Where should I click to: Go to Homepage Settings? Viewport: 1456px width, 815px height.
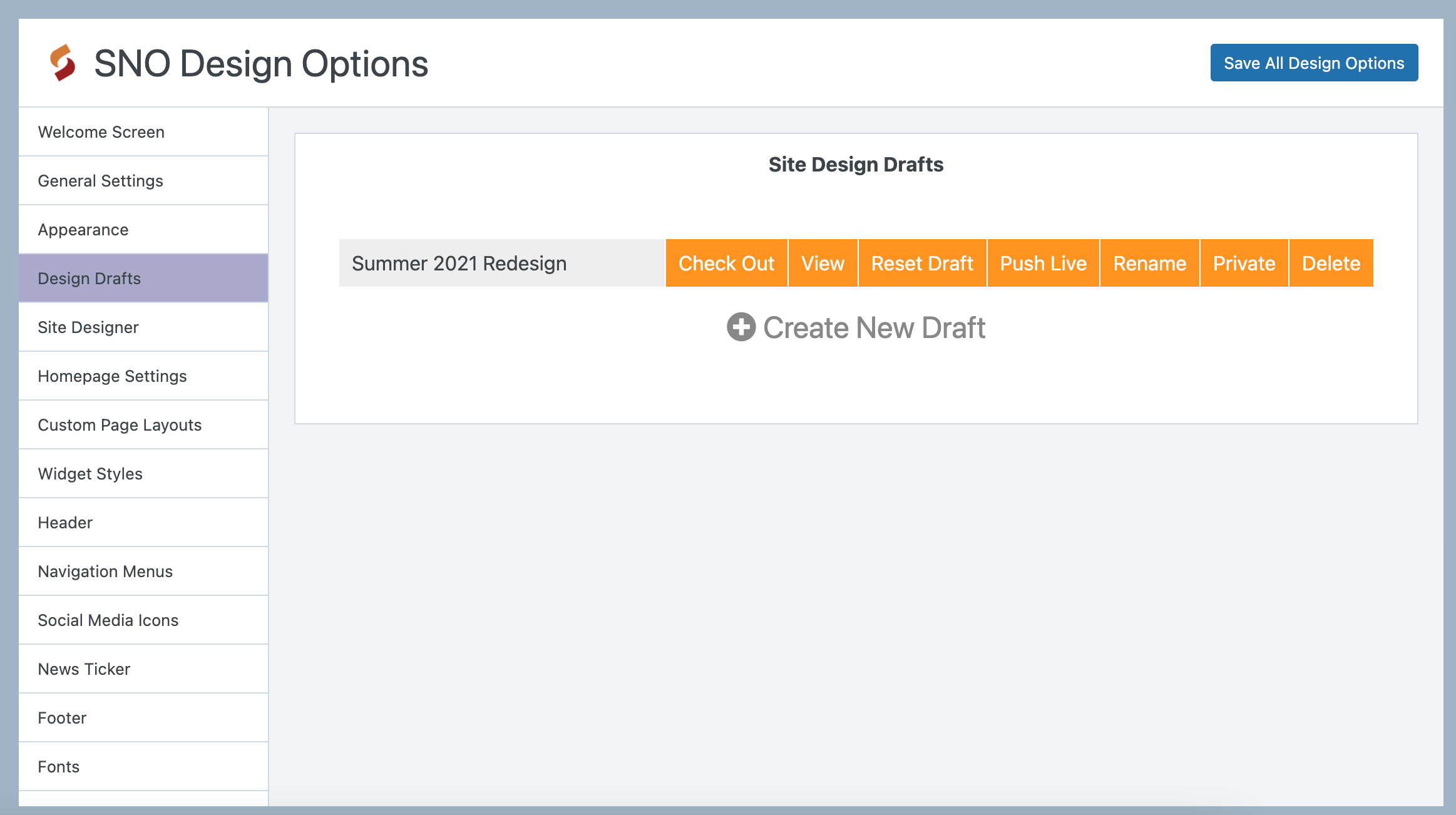pyautogui.click(x=143, y=376)
